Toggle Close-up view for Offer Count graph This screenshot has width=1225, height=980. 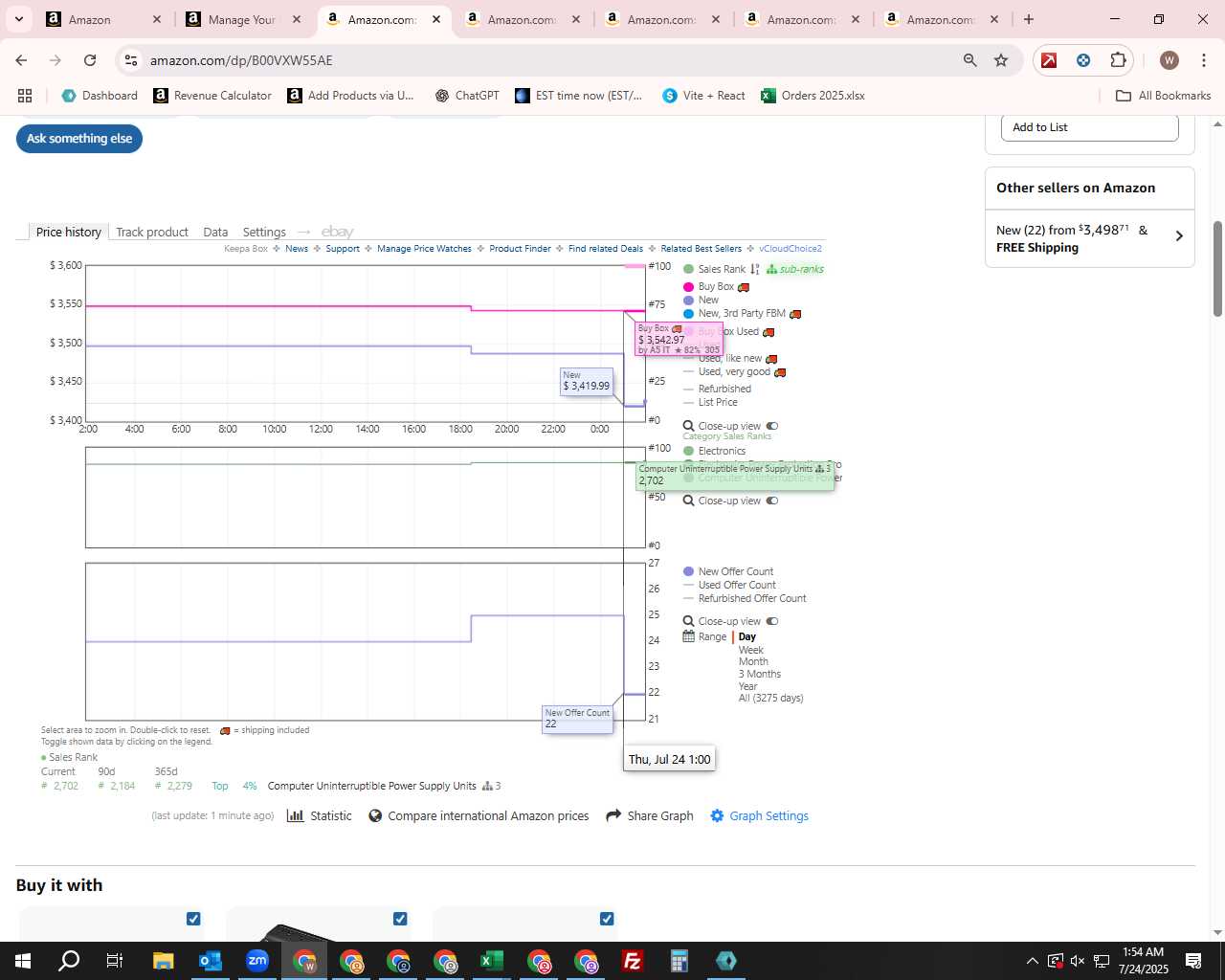(x=772, y=621)
